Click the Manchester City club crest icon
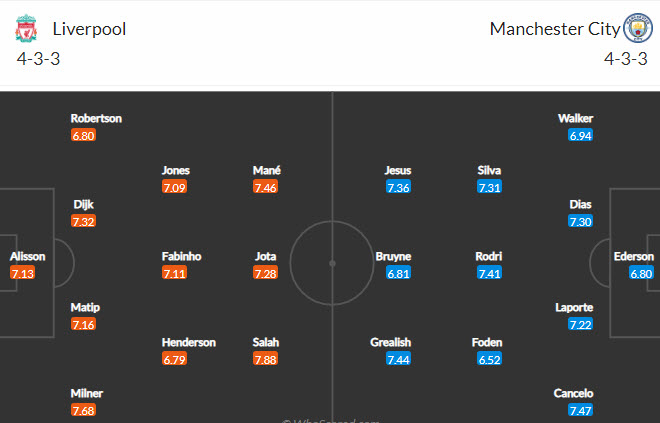660x423 pixels. coord(637,28)
